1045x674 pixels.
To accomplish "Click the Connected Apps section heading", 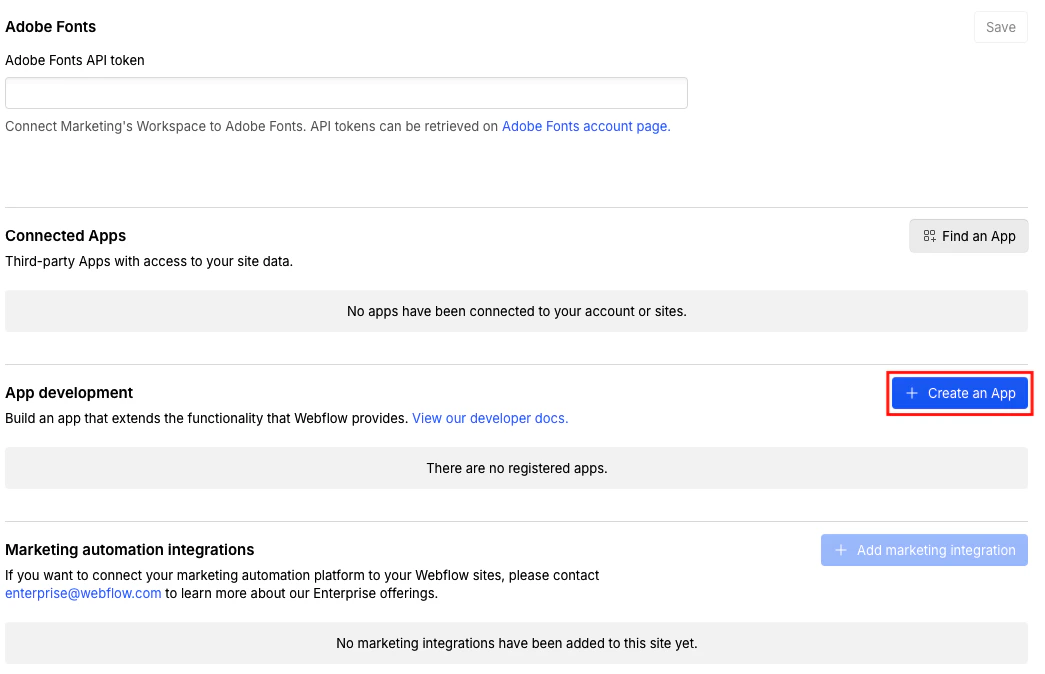I will pyautogui.click(x=66, y=236).
